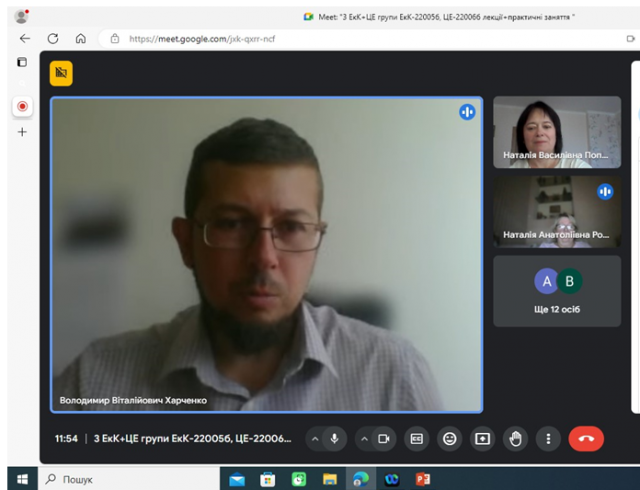Turn on closed captions
Image resolution: width=640 pixels, height=490 pixels.
[417, 439]
